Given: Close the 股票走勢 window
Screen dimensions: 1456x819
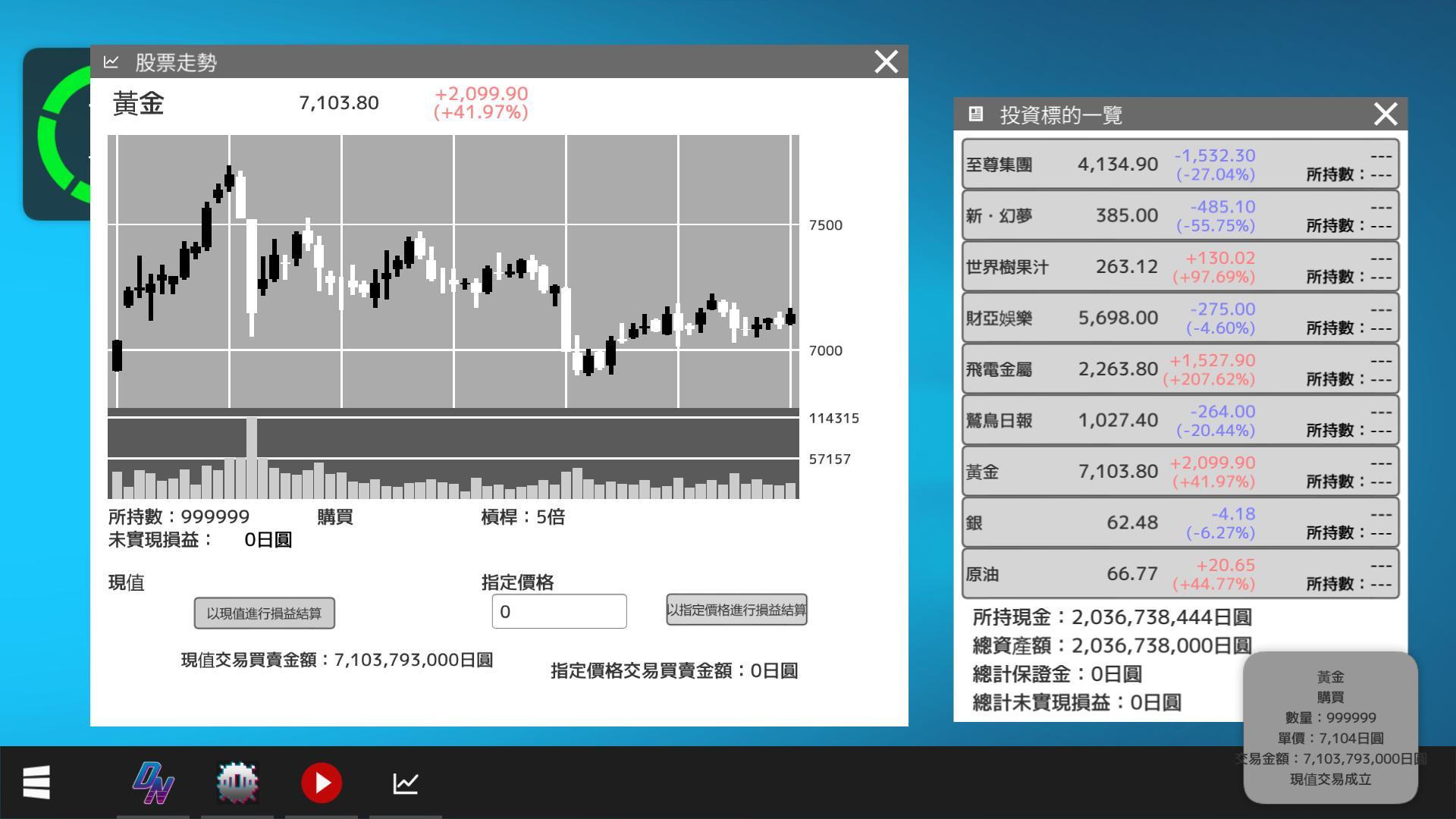Looking at the screenshot, I should point(886,62).
